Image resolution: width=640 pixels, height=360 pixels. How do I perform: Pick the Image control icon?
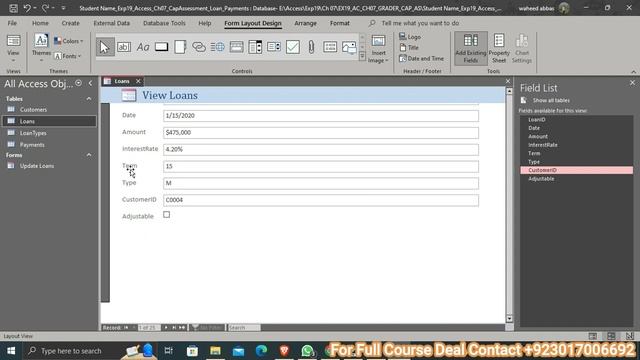349,47
